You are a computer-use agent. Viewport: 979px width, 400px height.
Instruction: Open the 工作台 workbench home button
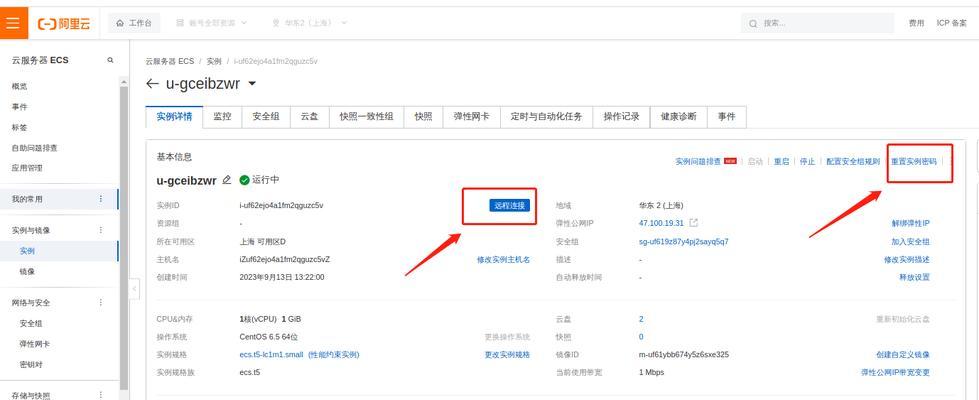tap(134, 23)
